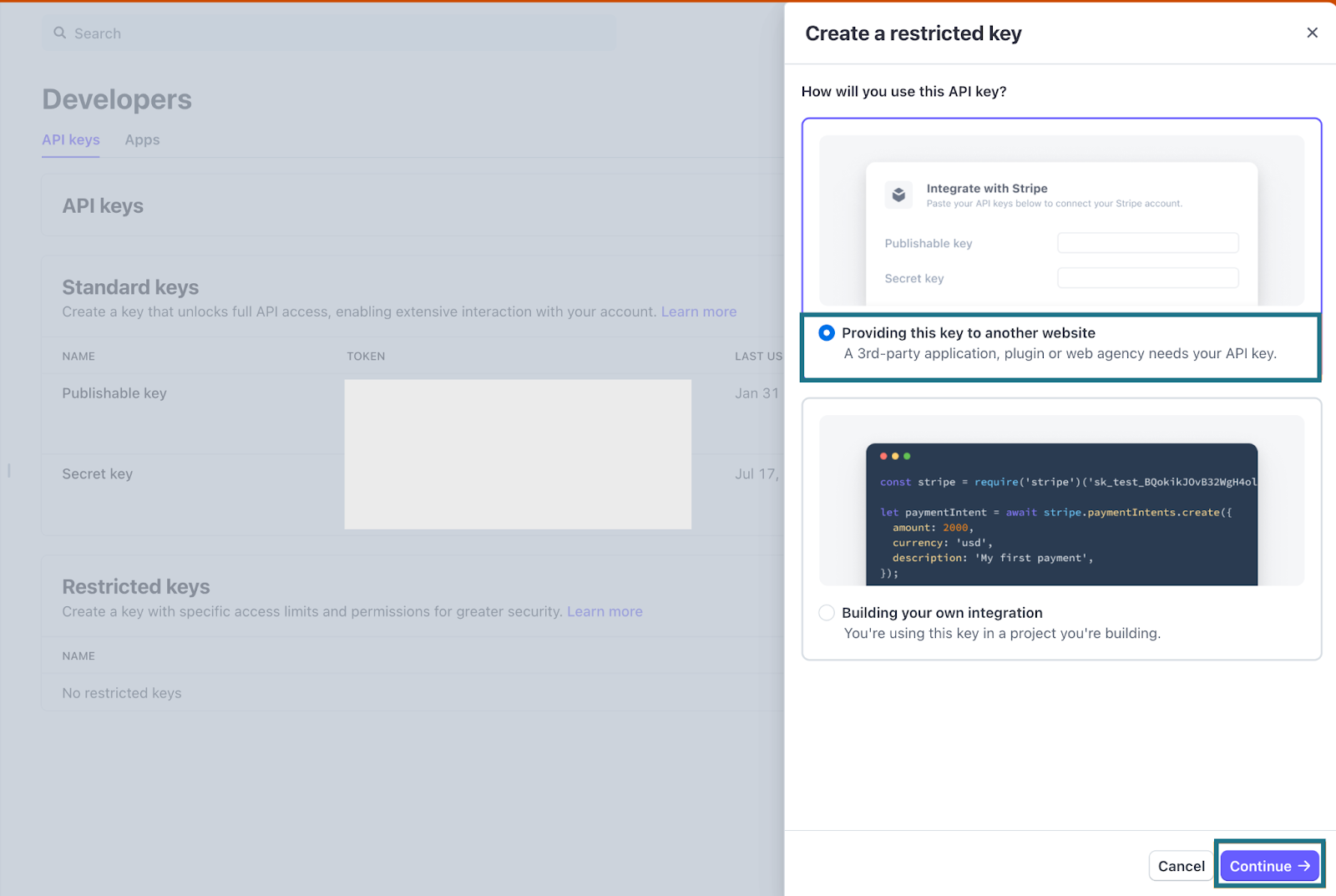Open Learn more link under Restricted keys
The width and height of the screenshot is (1336, 896).
point(605,611)
